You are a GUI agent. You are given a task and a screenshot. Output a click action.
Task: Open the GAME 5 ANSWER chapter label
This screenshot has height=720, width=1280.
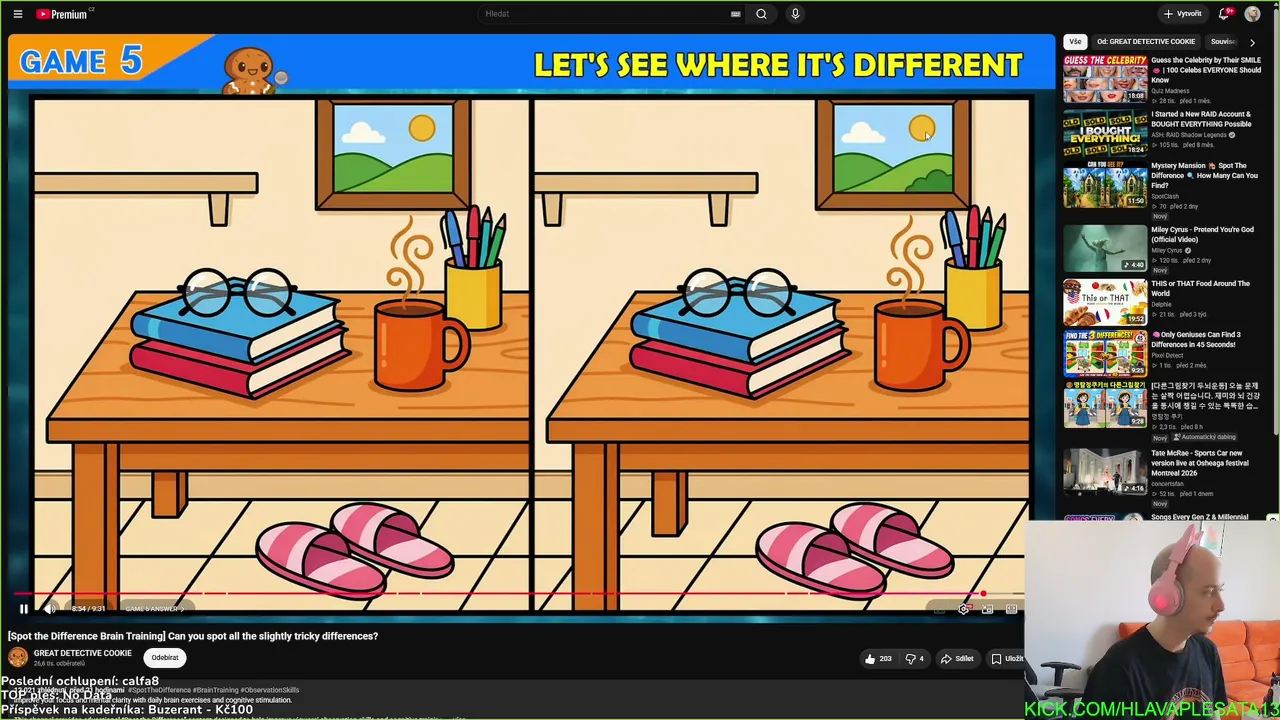153,609
